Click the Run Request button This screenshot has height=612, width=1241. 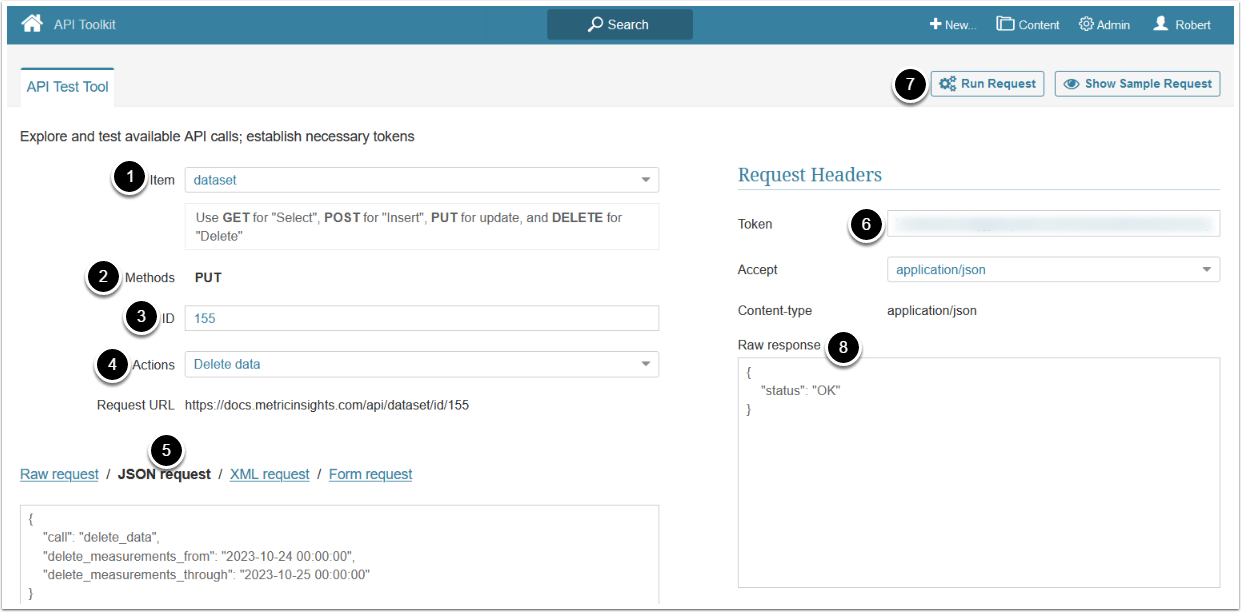click(x=987, y=84)
